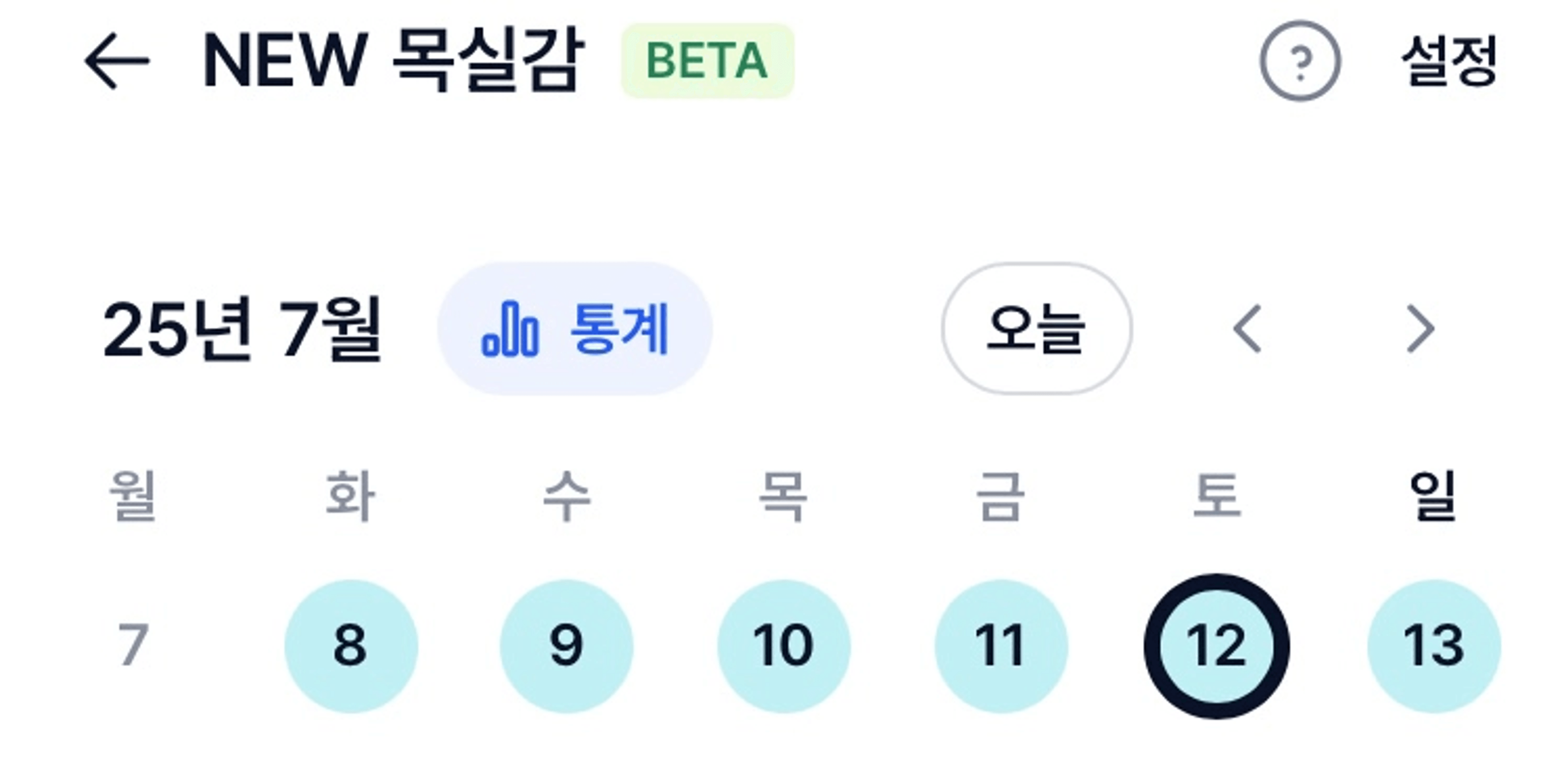Viewport: 1568px width, 757px height.
Task: Select date 13 in the calendar
Action: click(1434, 646)
